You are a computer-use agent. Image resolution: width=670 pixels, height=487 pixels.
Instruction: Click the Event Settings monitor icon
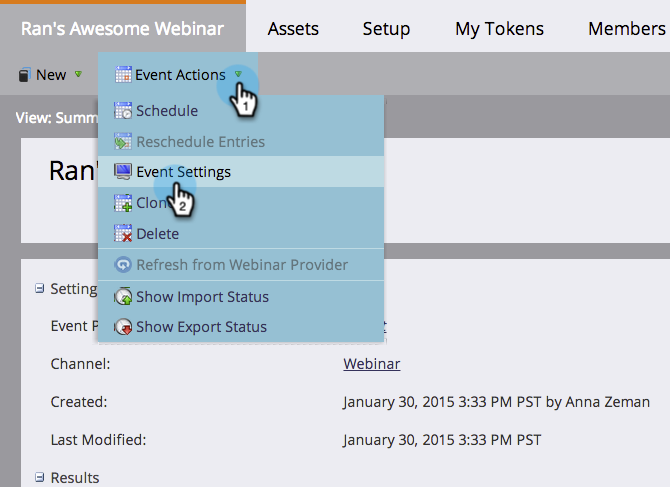pyautogui.click(x=124, y=172)
